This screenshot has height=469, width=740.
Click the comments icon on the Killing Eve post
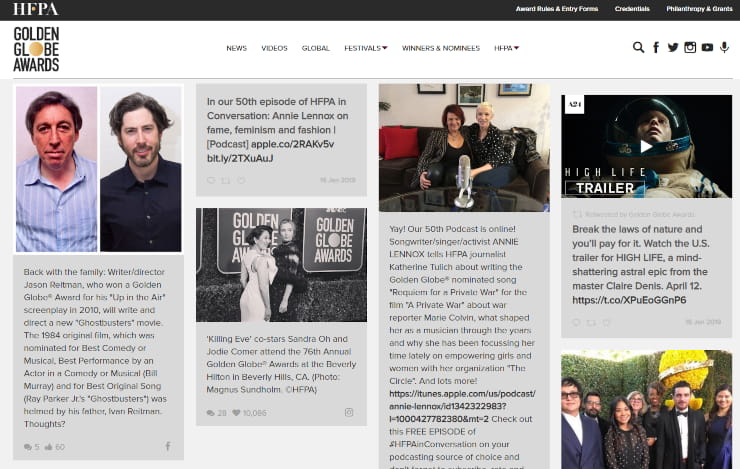tap(210, 413)
